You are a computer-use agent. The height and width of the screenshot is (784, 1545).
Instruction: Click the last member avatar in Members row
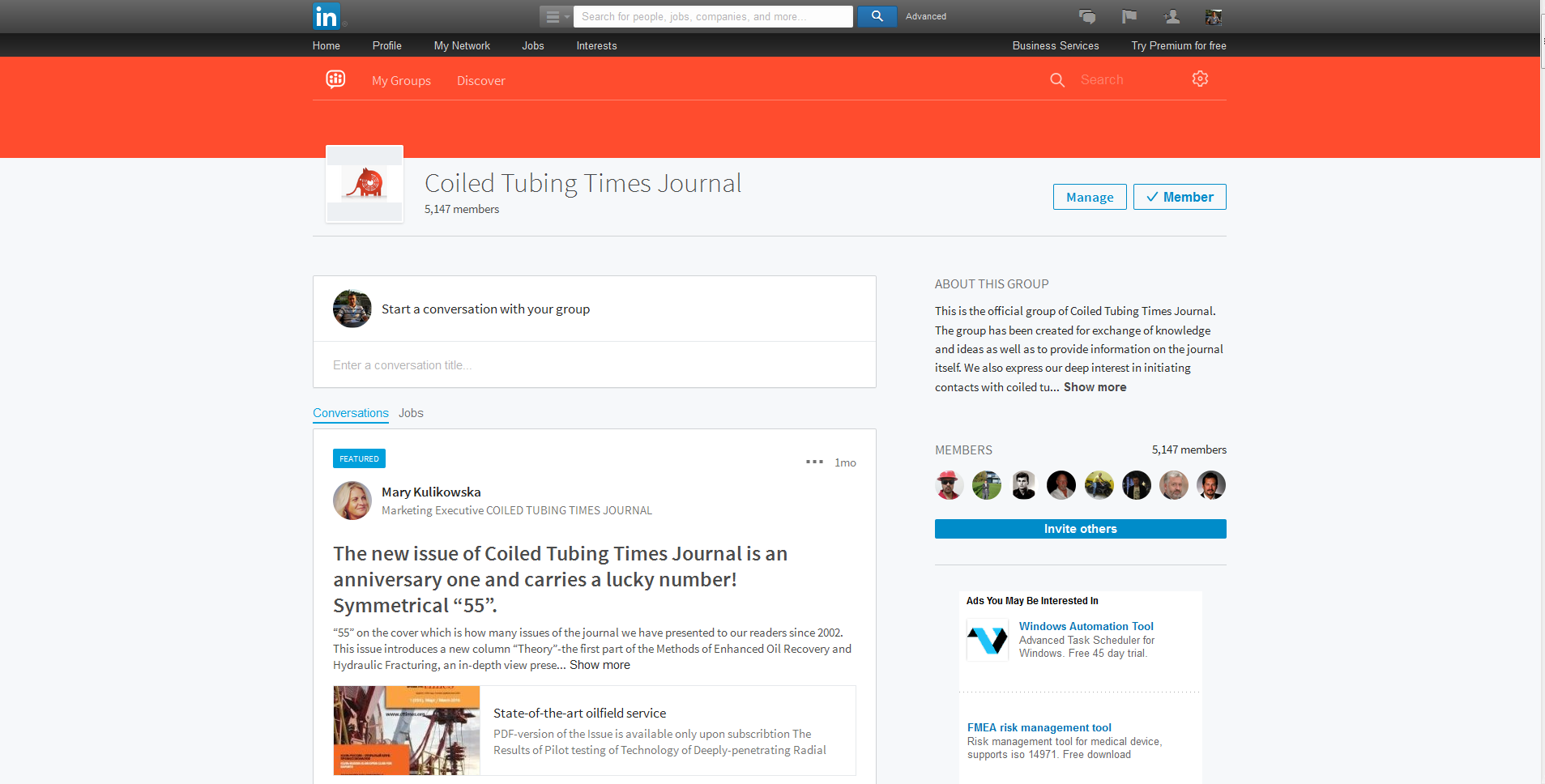1211,485
